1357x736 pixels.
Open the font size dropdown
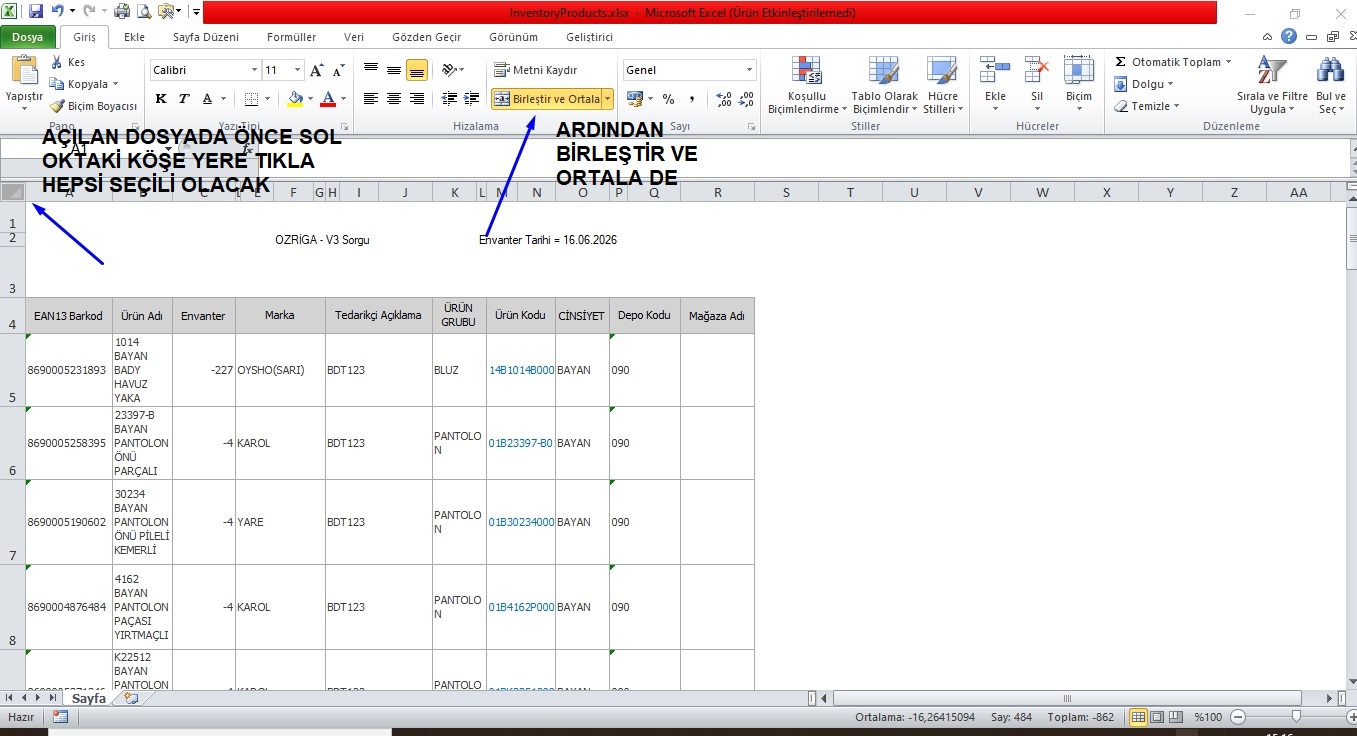[x=297, y=70]
